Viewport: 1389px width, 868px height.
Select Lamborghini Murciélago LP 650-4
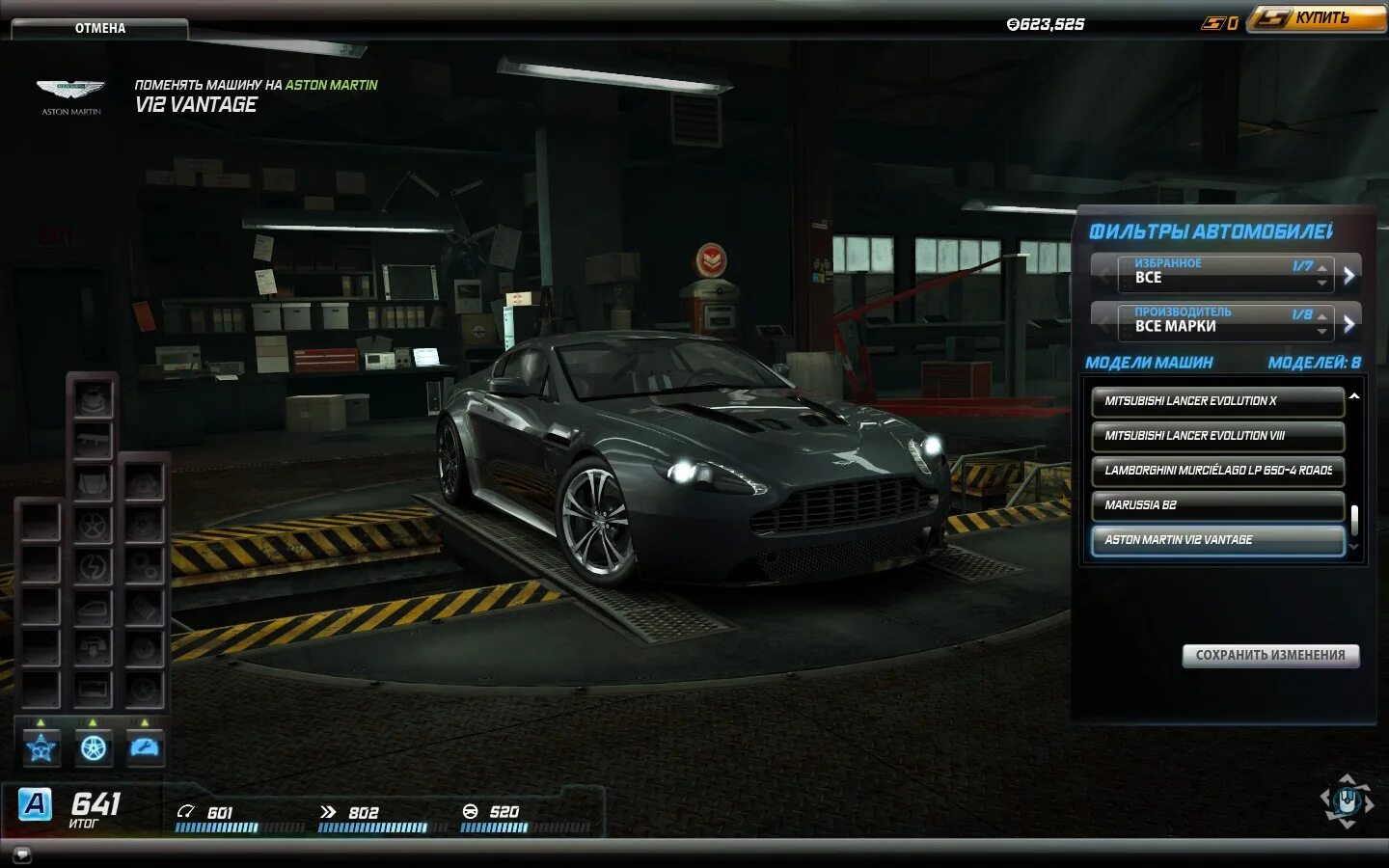1217,471
